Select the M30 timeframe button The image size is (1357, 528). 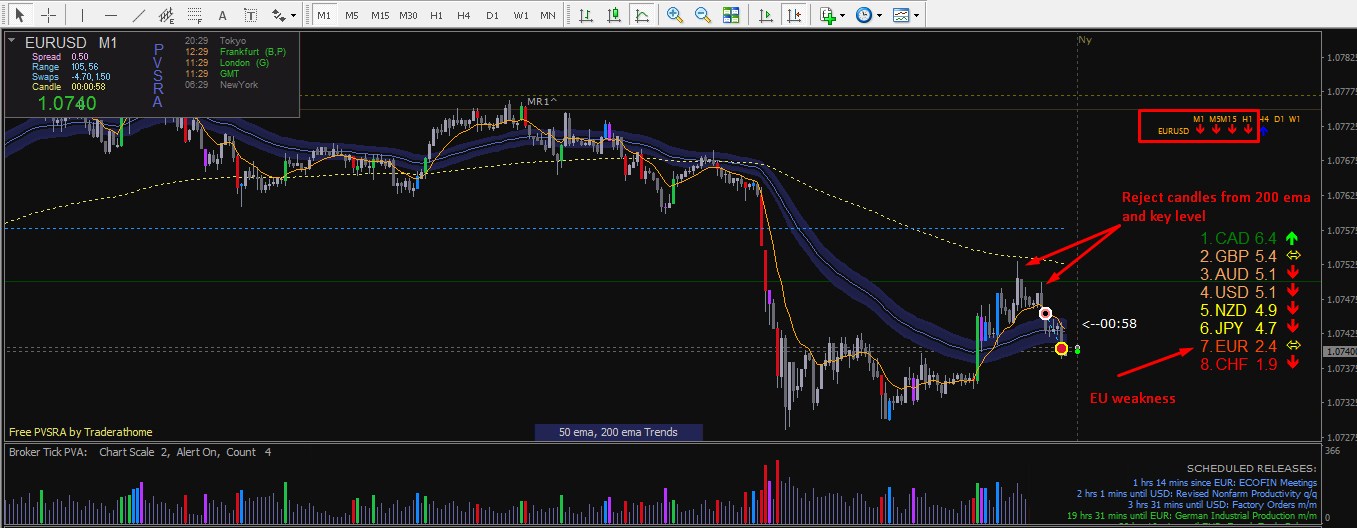coord(408,15)
